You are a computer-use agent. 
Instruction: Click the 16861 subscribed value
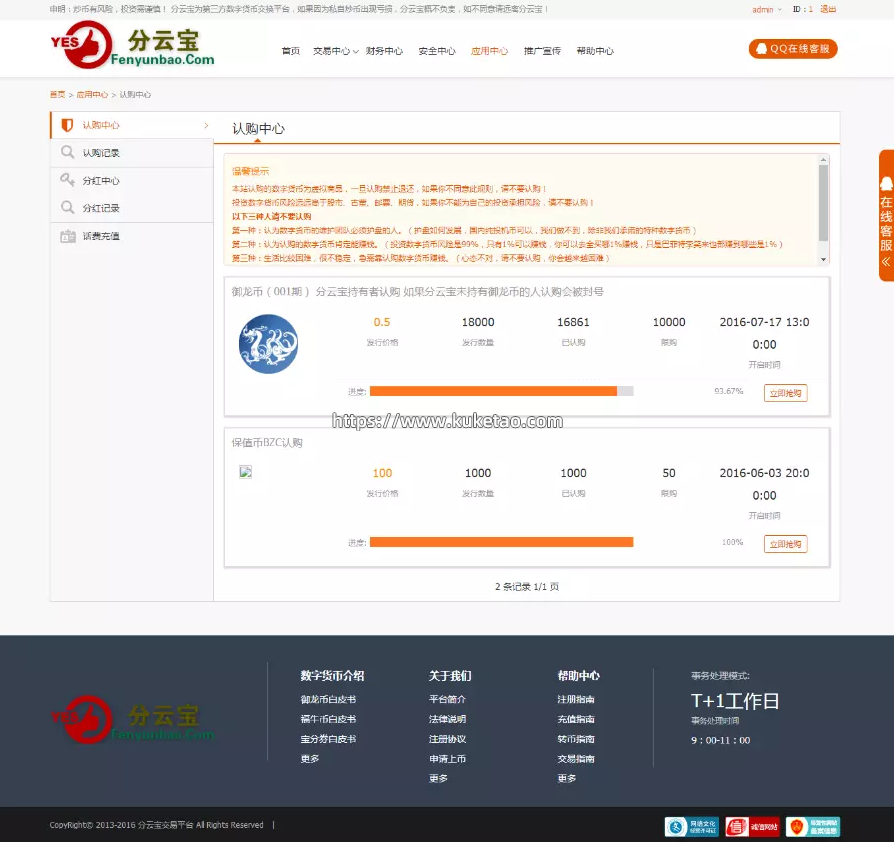573,322
